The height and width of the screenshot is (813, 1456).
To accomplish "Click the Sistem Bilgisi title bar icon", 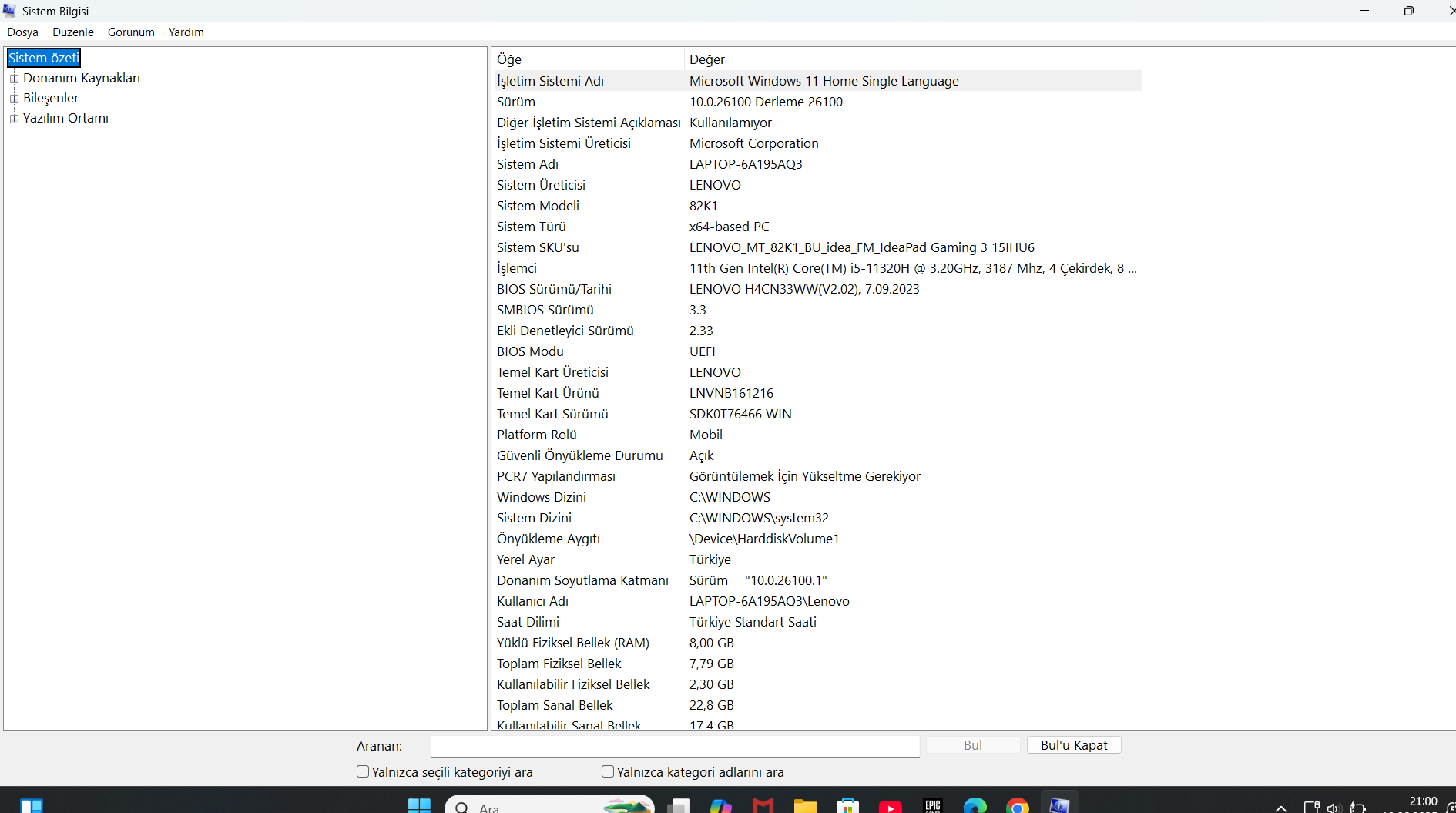I will point(9,11).
